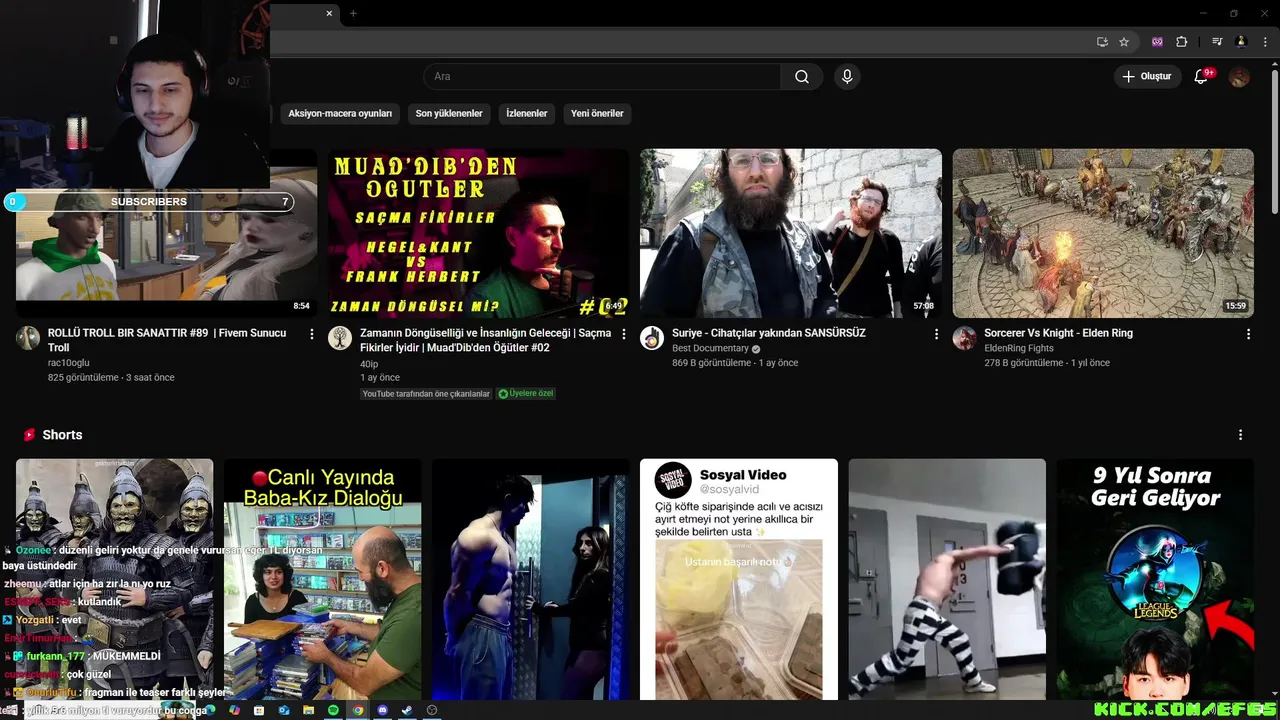Bookmark this page with the star icon
Screen dimensions: 1280x720
point(1124,42)
